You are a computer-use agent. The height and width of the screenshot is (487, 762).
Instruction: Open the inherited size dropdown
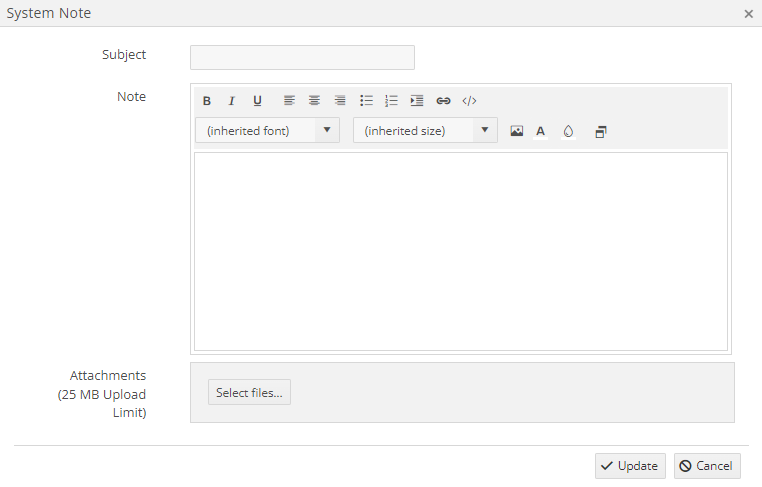425,130
